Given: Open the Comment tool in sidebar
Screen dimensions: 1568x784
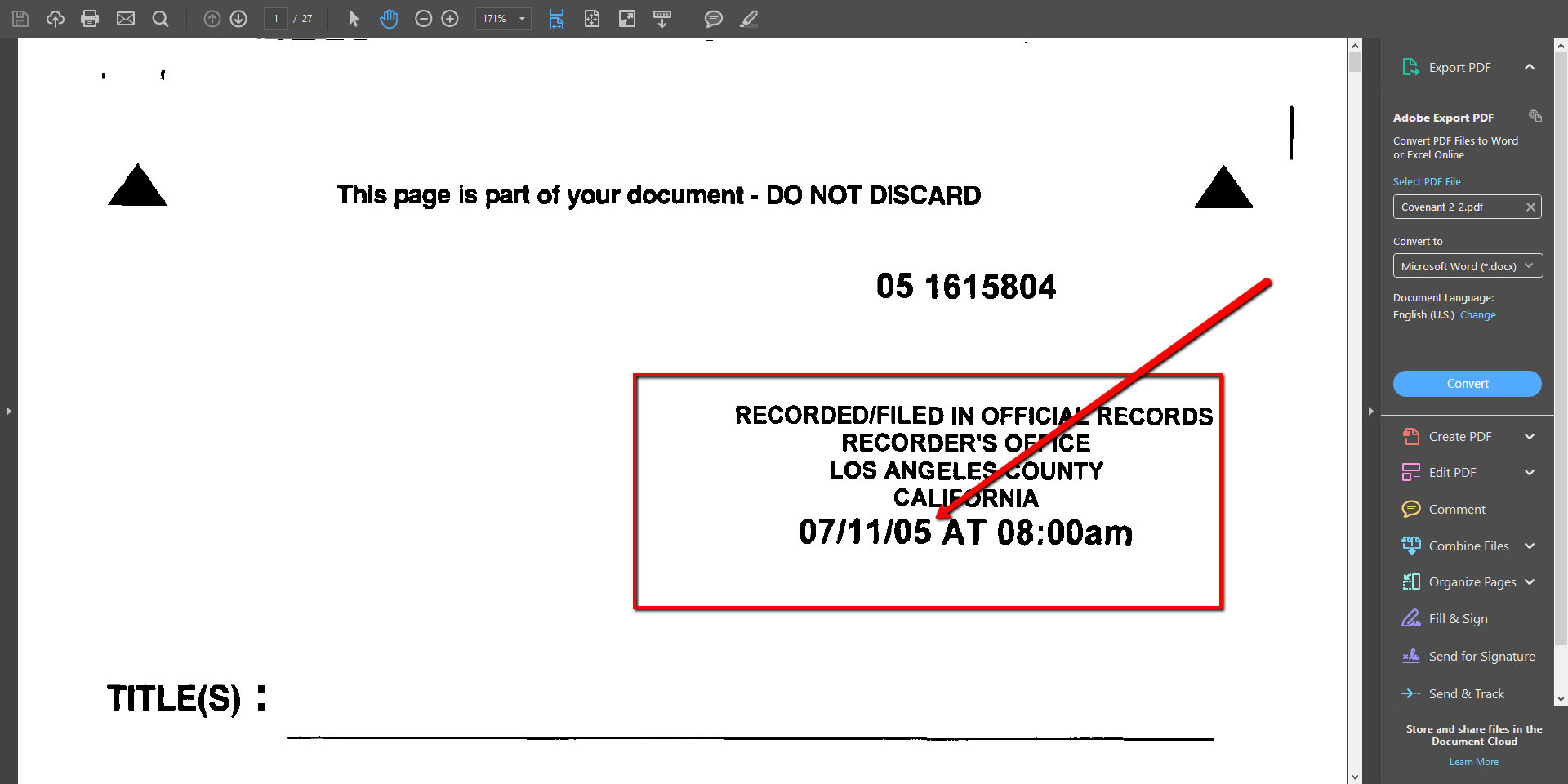Looking at the screenshot, I should (x=1457, y=510).
